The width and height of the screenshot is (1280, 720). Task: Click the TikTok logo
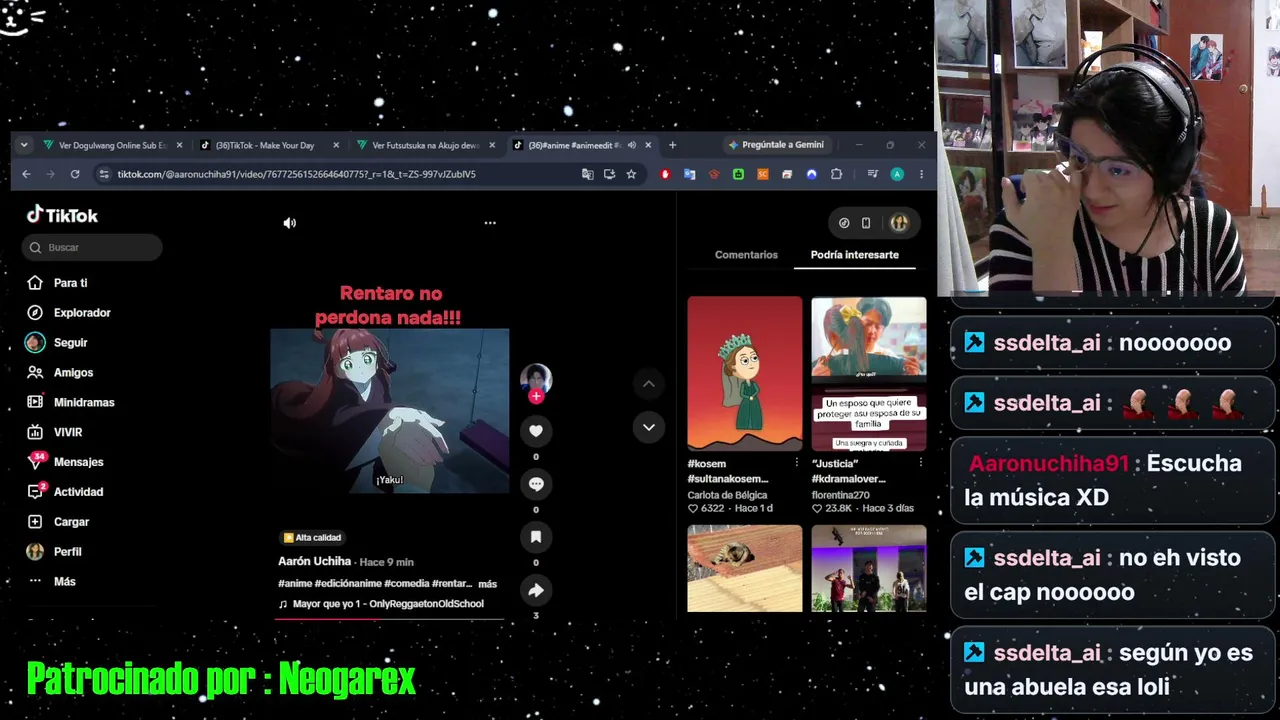pyautogui.click(x=62, y=215)
